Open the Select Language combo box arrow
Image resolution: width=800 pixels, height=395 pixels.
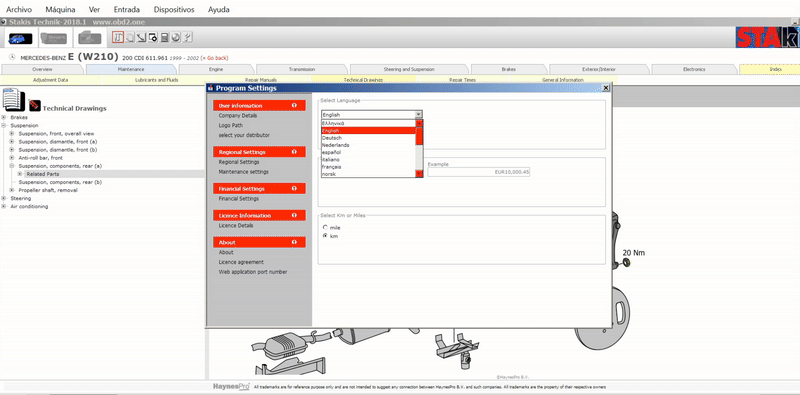pos(419,115)
